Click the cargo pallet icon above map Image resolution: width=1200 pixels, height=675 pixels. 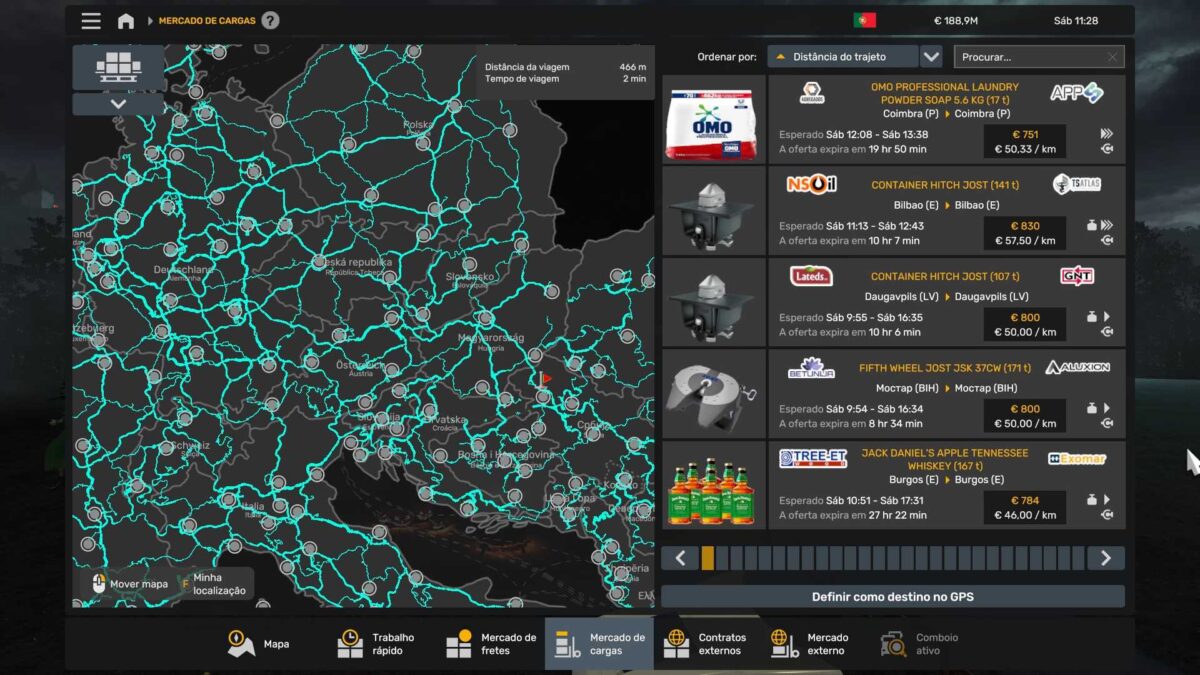click(x=118, y=68)
